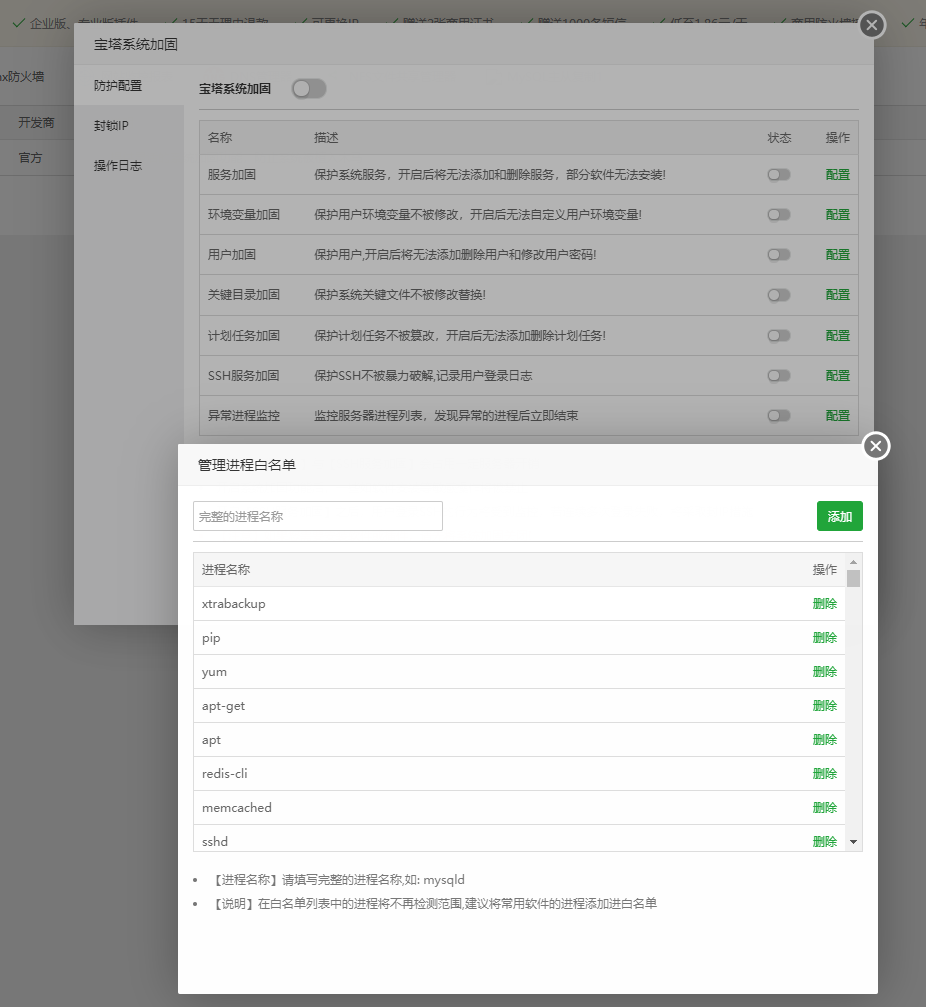The image size is (926, 1007).
Task: Select the redis-cli process name
Action: click(224, 774)
